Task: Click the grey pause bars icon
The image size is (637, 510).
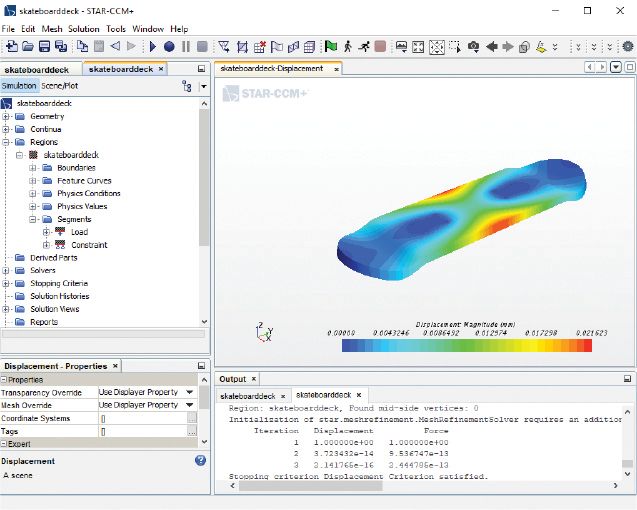Action: pos(186,47)
